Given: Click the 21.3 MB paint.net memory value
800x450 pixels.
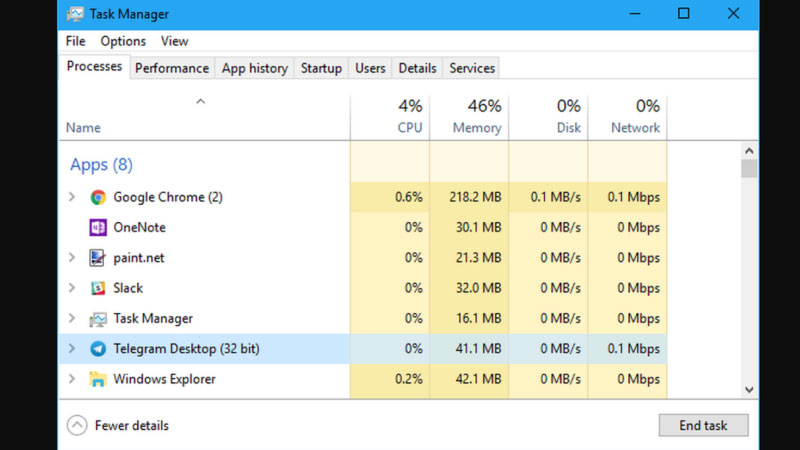Looking at the screenshot, I should click(x=479, y=258).
